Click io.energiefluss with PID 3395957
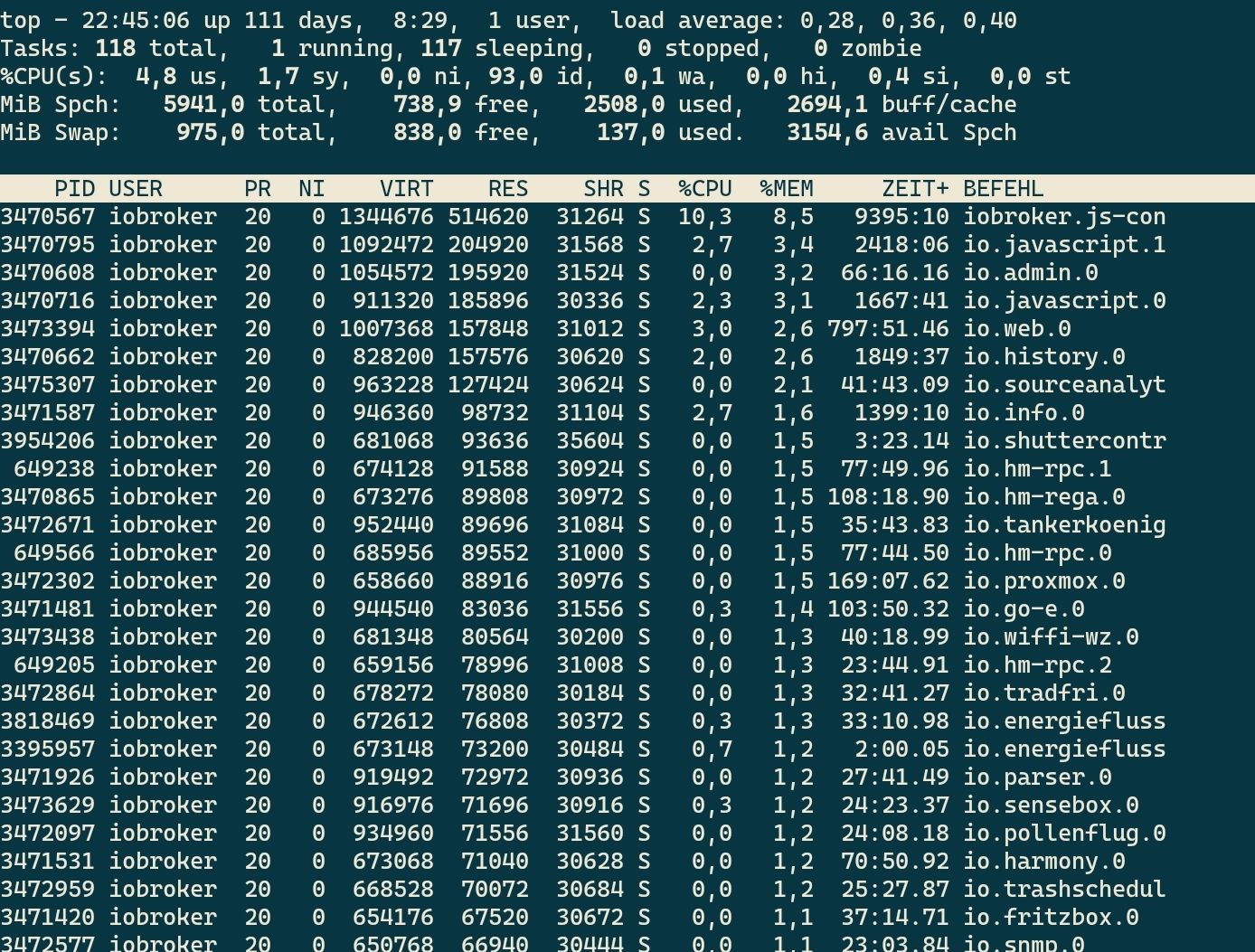The height and width of the screenshot is (952, 1255). [1064, 749]
